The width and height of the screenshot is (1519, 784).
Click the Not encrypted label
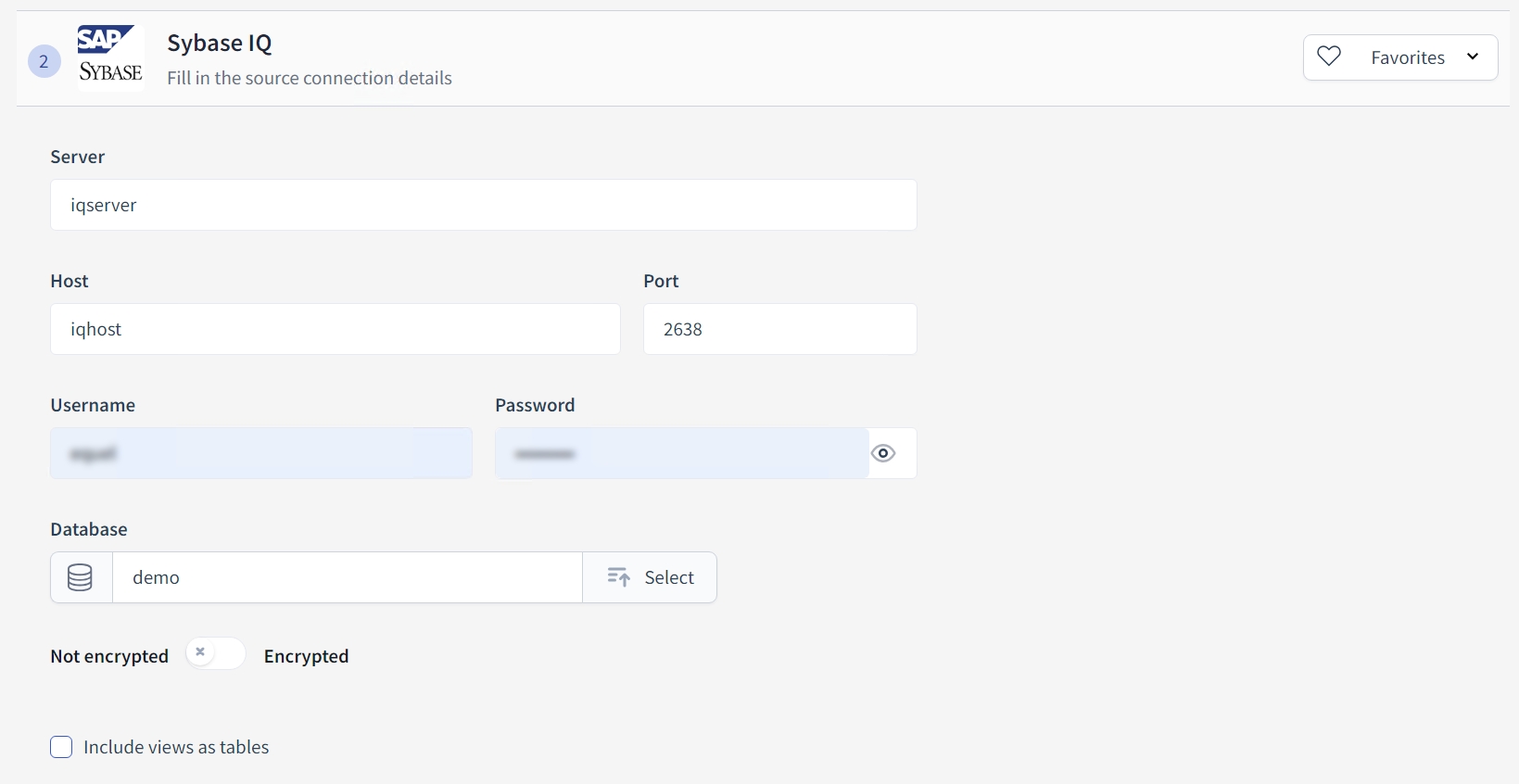(109, 656)
